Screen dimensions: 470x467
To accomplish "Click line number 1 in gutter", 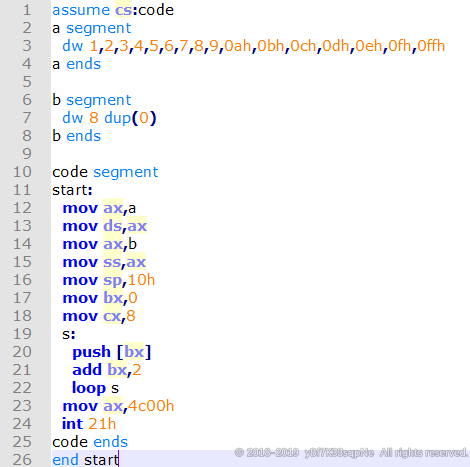I will point(27,10).
